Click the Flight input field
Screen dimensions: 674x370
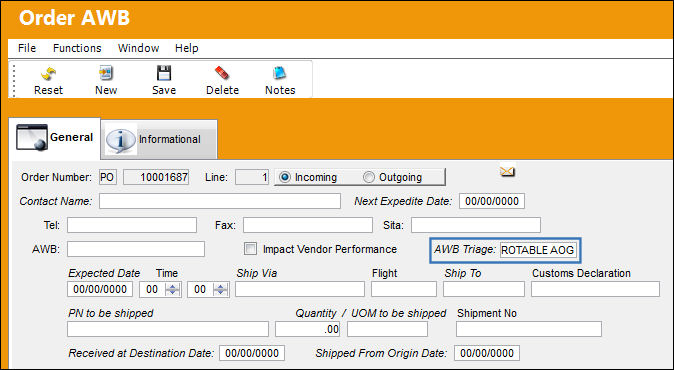tap(404, 289)
